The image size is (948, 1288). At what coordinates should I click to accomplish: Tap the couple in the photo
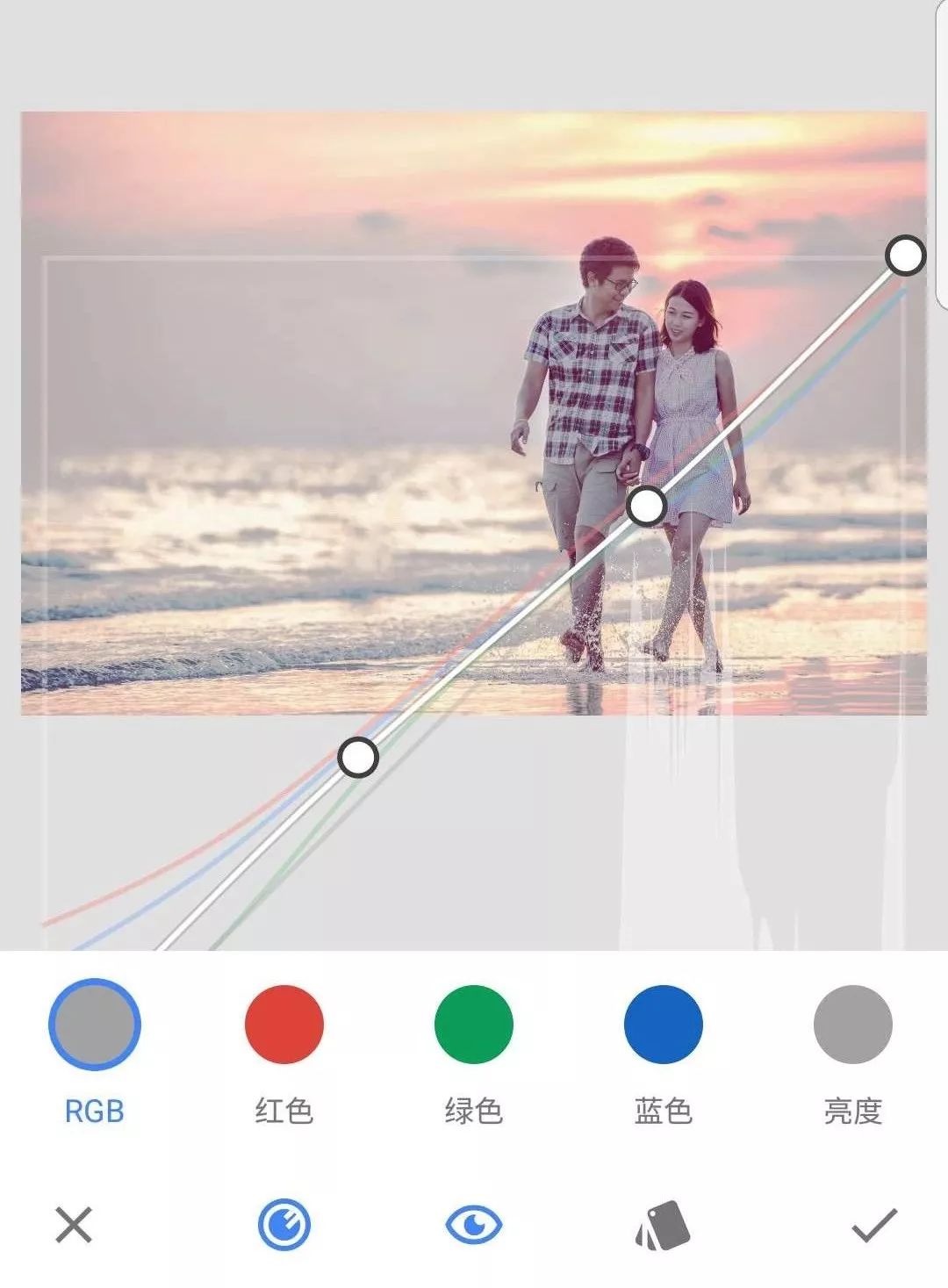(629, 452)
